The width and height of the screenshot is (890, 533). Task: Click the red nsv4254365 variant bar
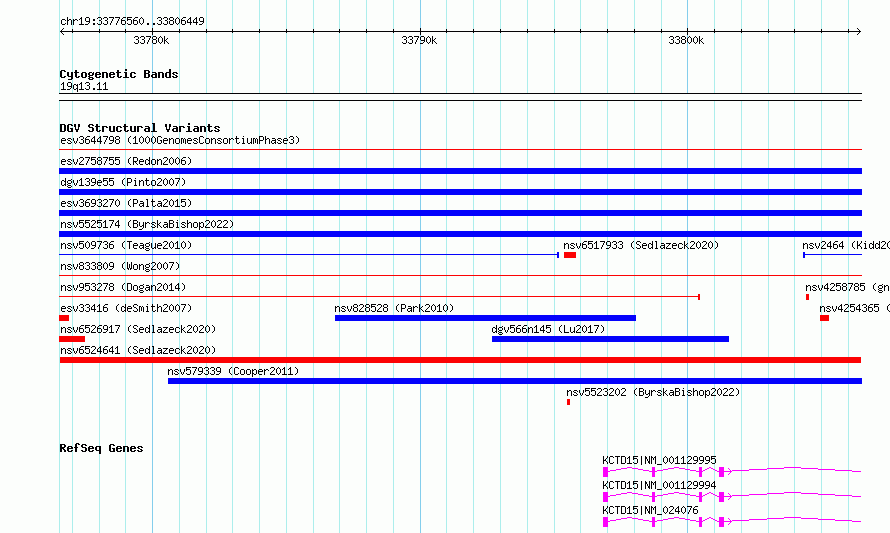tap(824, 318)
